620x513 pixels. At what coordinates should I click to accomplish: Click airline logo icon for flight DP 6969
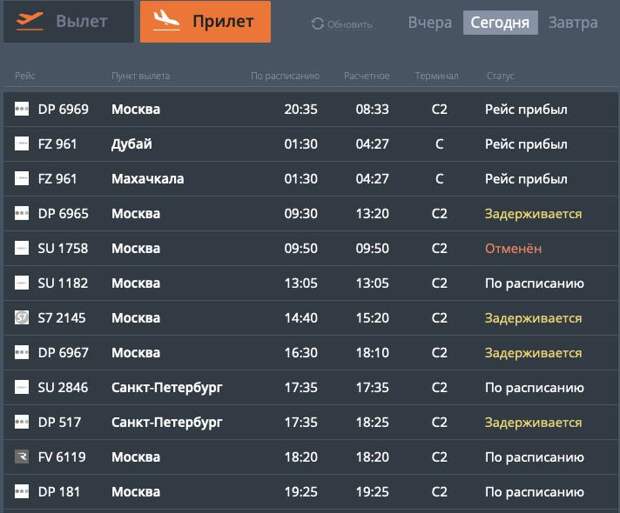(22, 109)
